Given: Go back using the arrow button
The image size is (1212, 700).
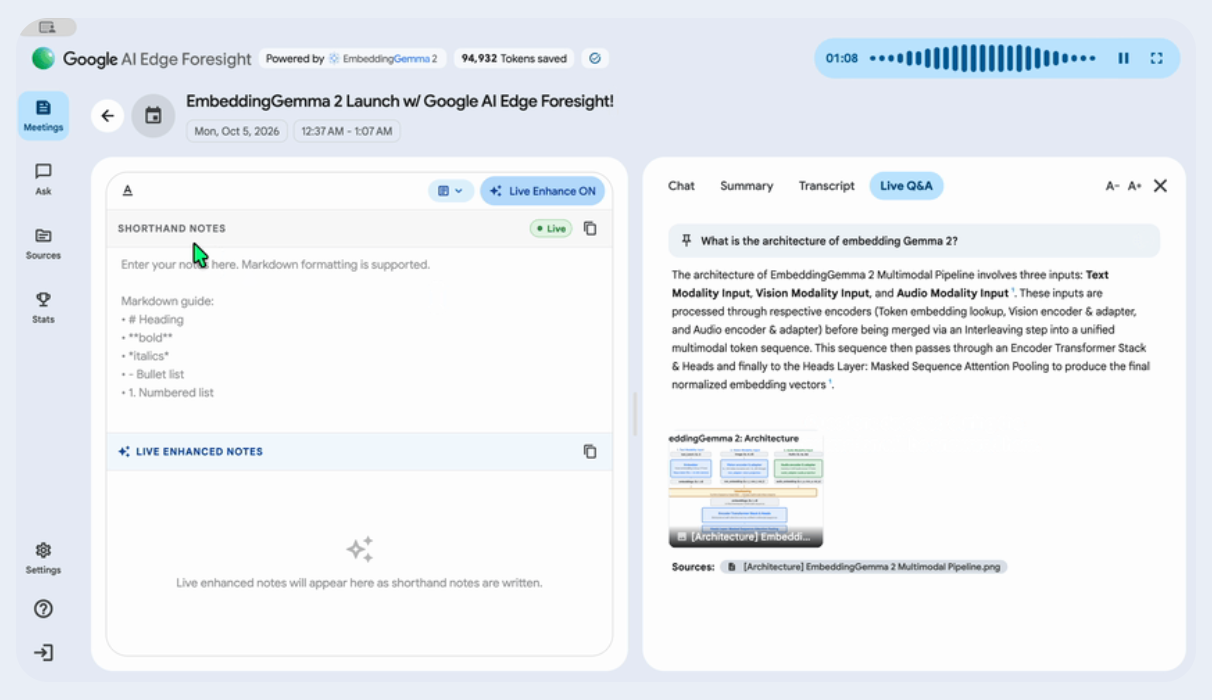Looking at the screenshot, I should [x=107, y=116].
